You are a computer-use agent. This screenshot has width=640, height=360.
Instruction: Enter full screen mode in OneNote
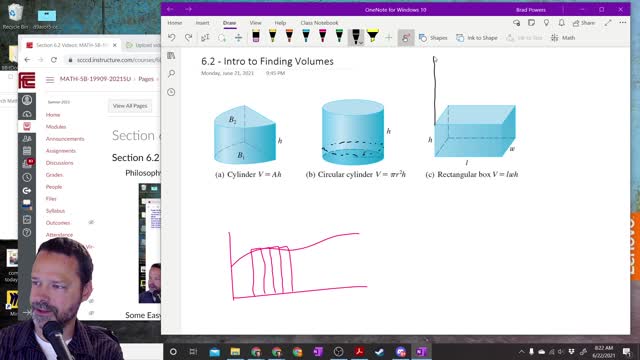pos(608,23)
